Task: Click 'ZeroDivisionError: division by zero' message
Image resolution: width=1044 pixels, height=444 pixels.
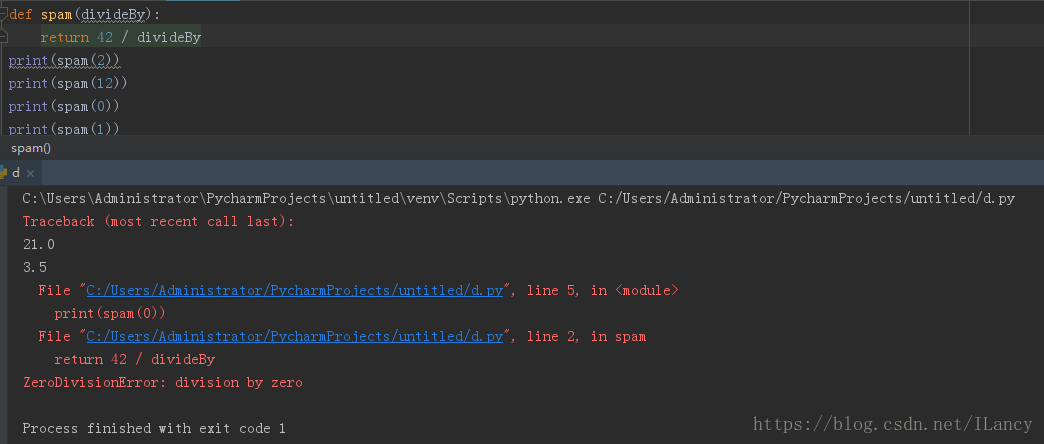Action: coord(162,383)
